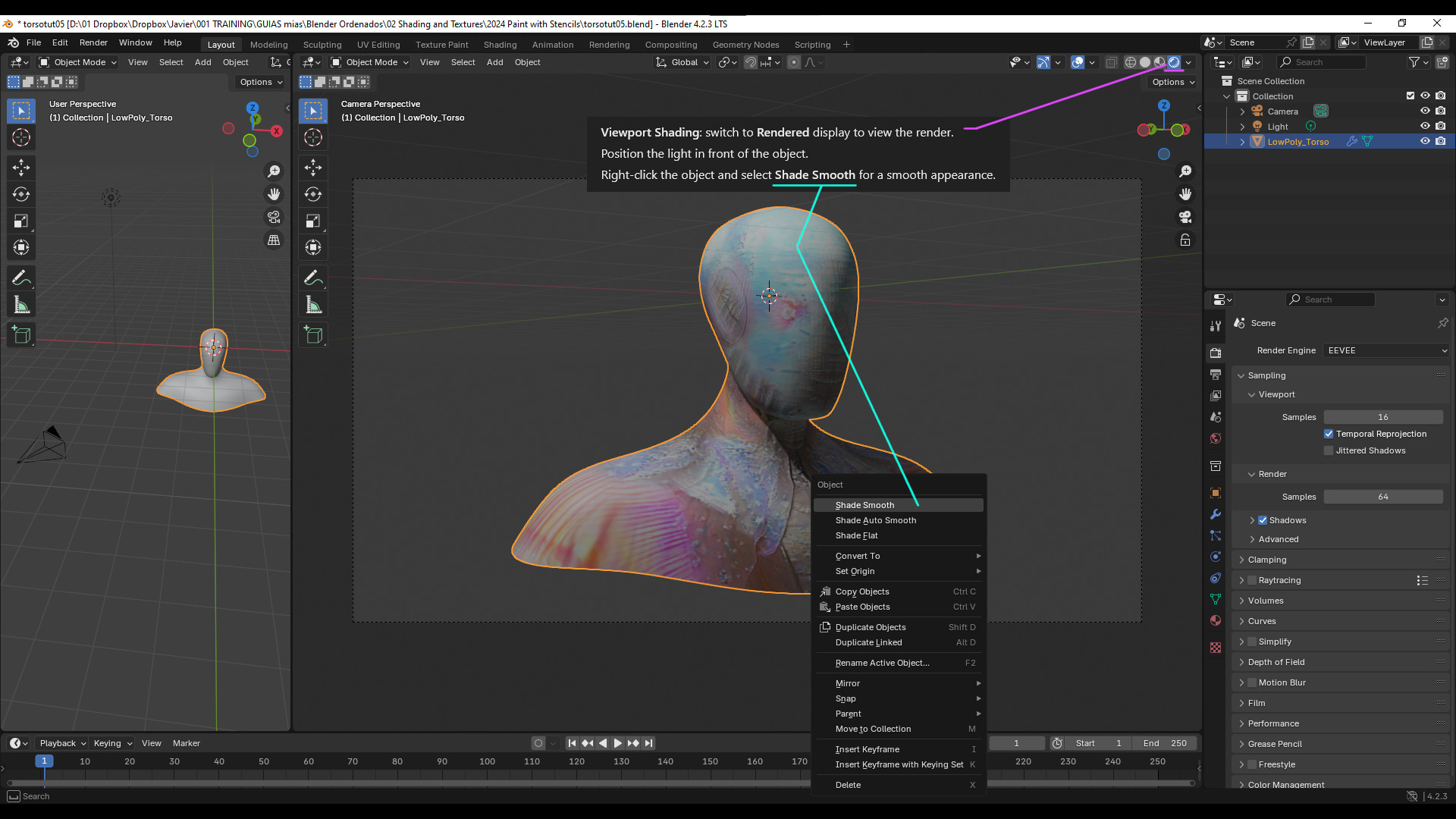Open the Output properties tab
The height and width of the screenshot is (819, 1456).
pos(1216,375)
